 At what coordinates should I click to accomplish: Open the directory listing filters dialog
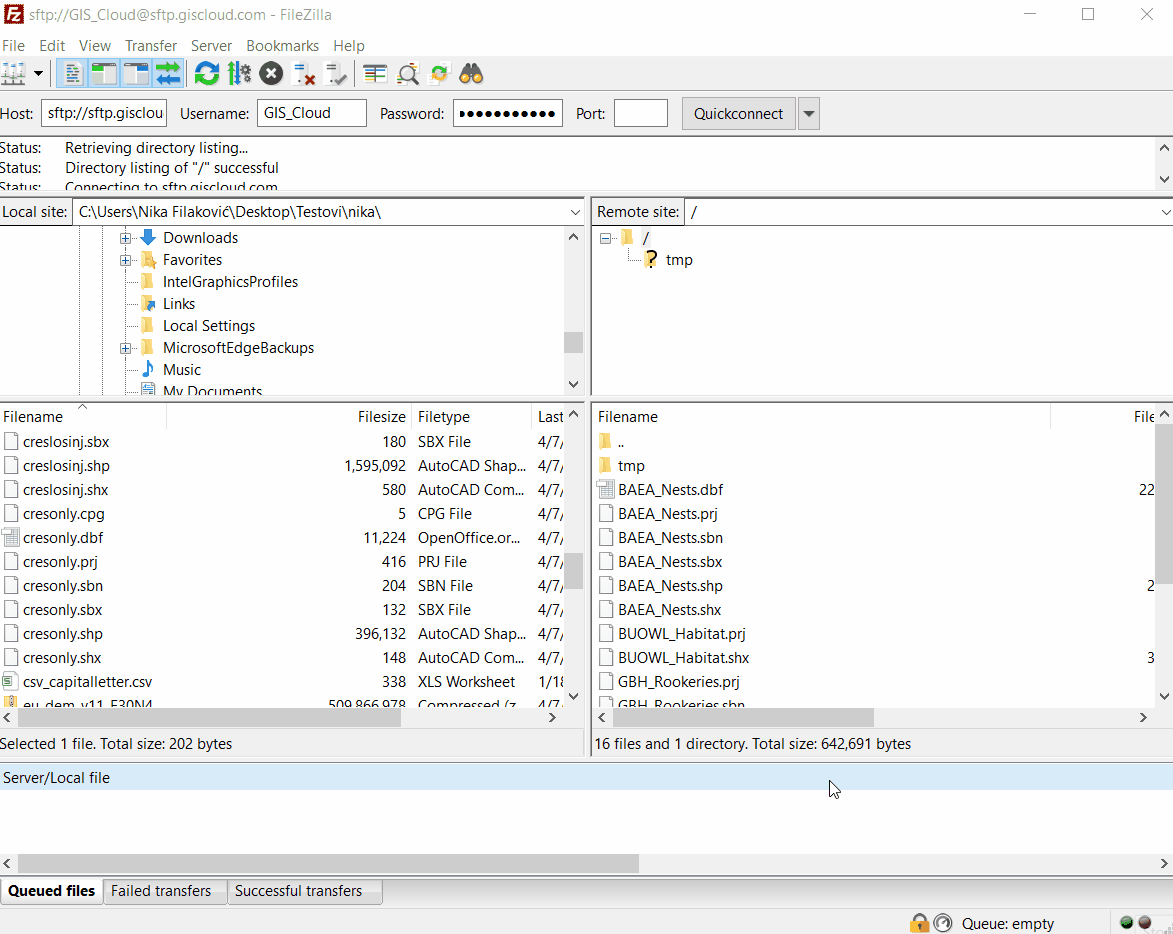click(375, 74)
